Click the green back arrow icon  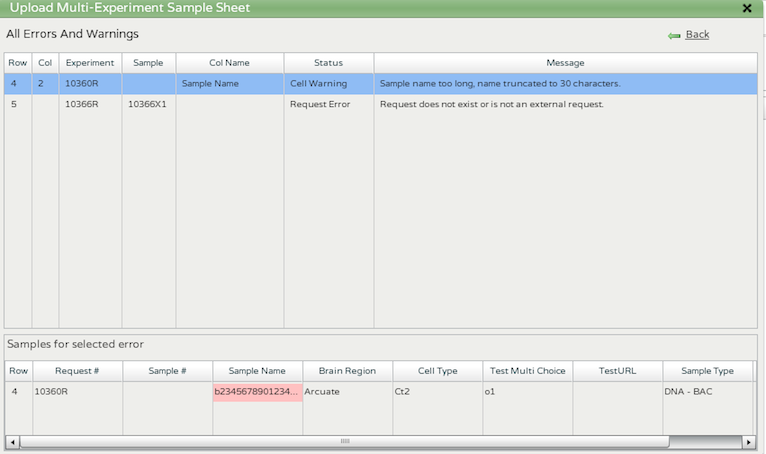pyautogui.click(x=674, y=36)
